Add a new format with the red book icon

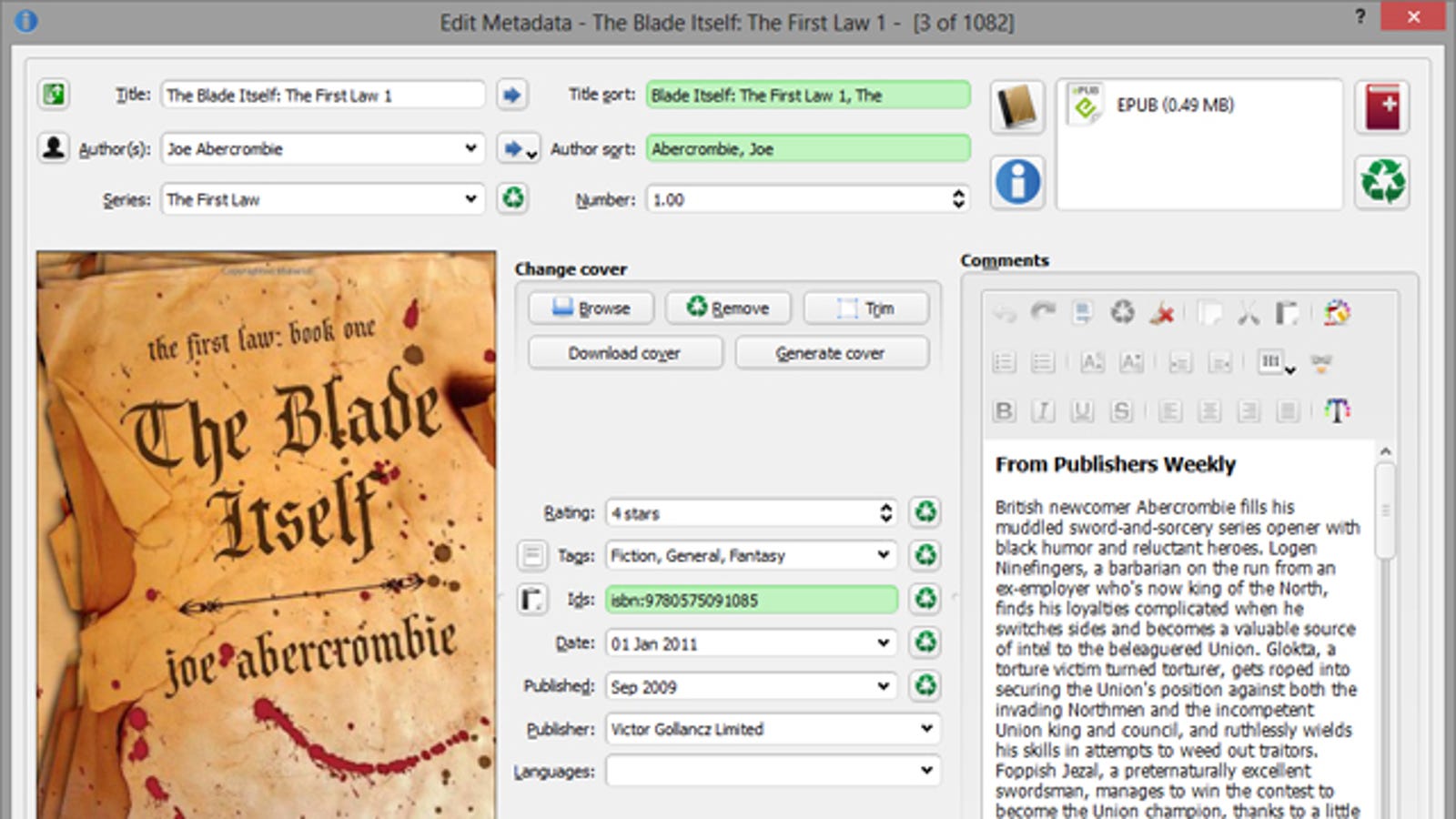pyautogui.click(x=1382, y=107)
